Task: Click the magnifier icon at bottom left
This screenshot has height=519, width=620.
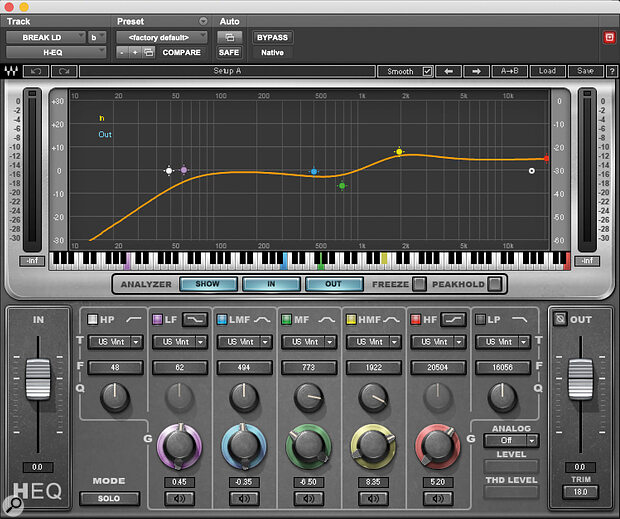Action: click(x=13, y=505)
